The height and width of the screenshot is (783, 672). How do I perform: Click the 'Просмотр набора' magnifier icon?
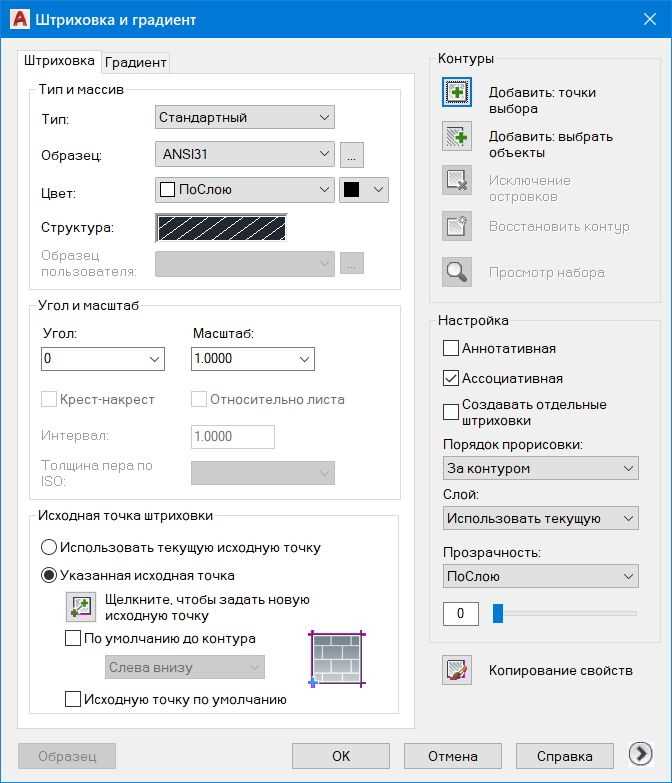pyautogui.click(x=456, y=272)
